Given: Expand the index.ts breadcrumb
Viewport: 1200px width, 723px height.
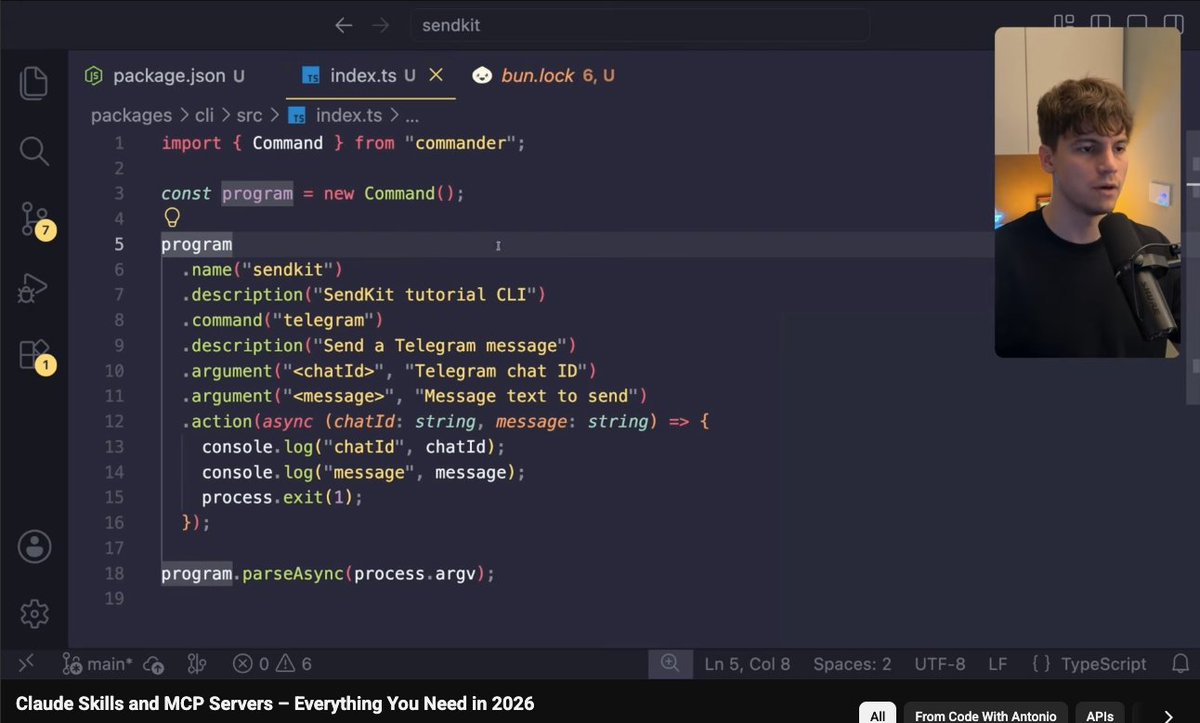Looking at the screenshot, I should [x=349, y=115].
